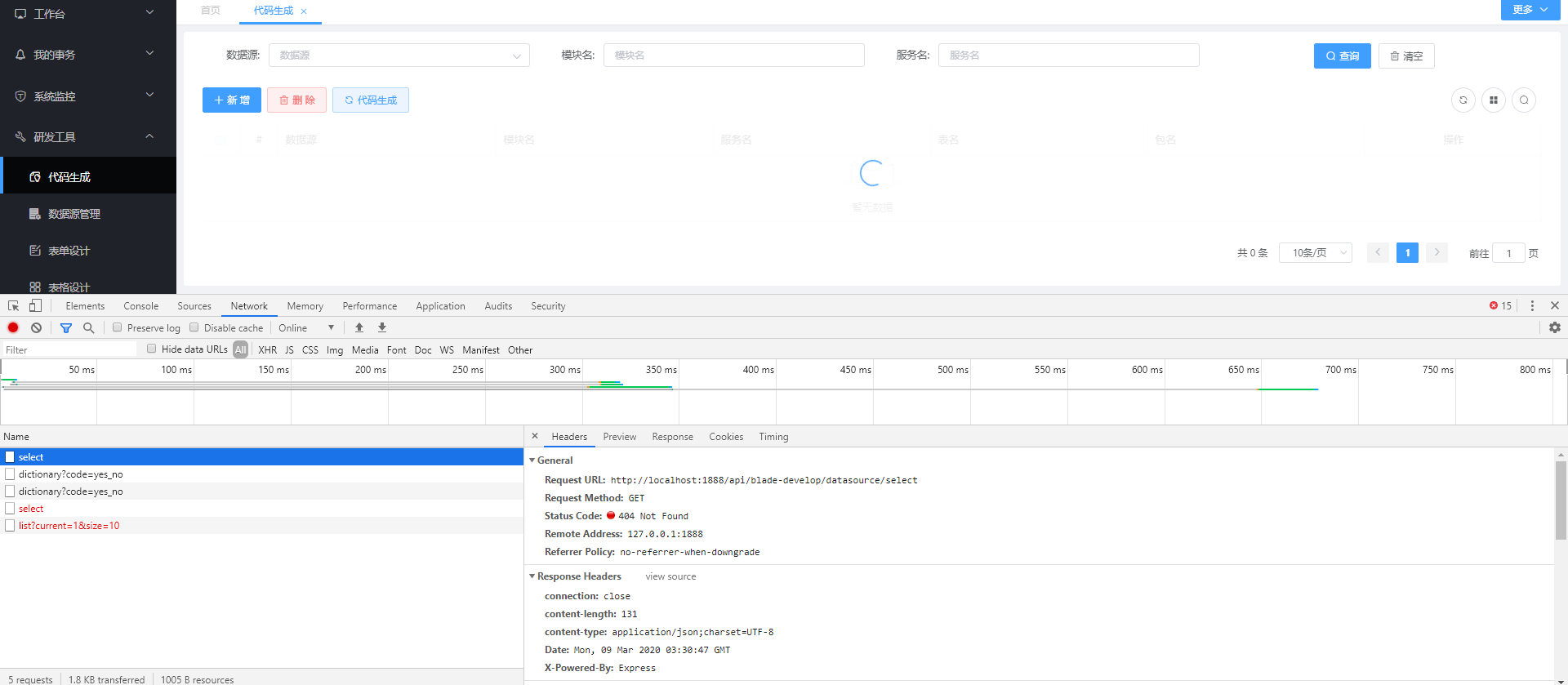Click the network Filter input
This screenshot has width=1568, height=685.
pyautogui.click(x=69, y=349)
